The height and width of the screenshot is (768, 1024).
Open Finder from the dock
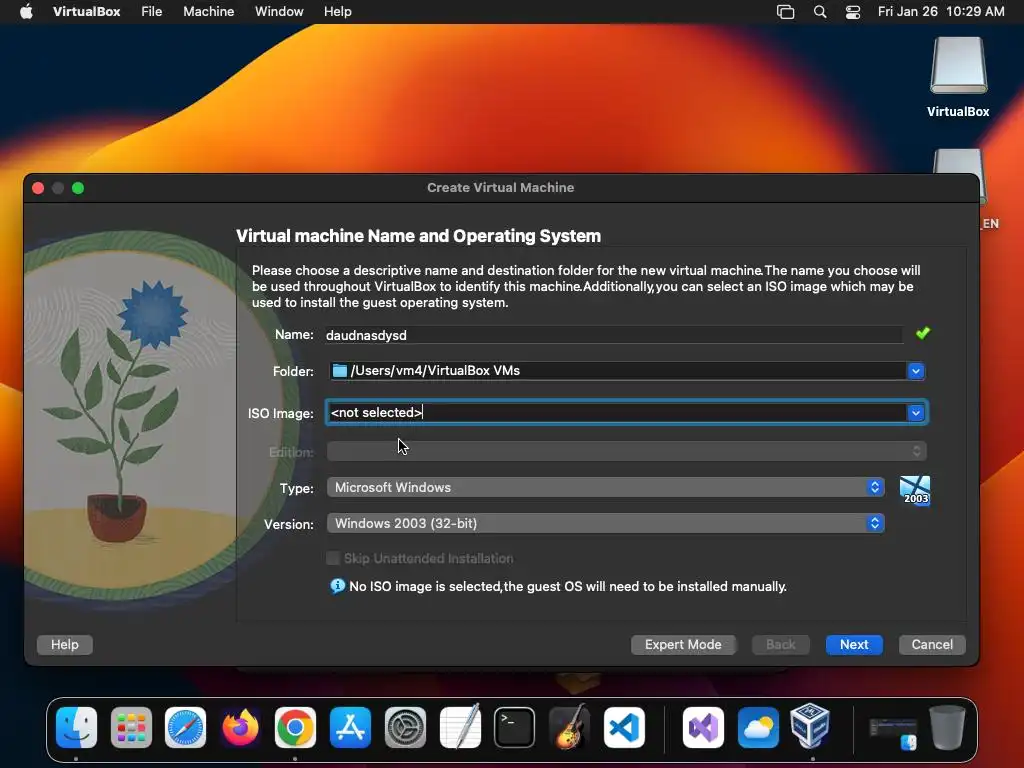76,727
